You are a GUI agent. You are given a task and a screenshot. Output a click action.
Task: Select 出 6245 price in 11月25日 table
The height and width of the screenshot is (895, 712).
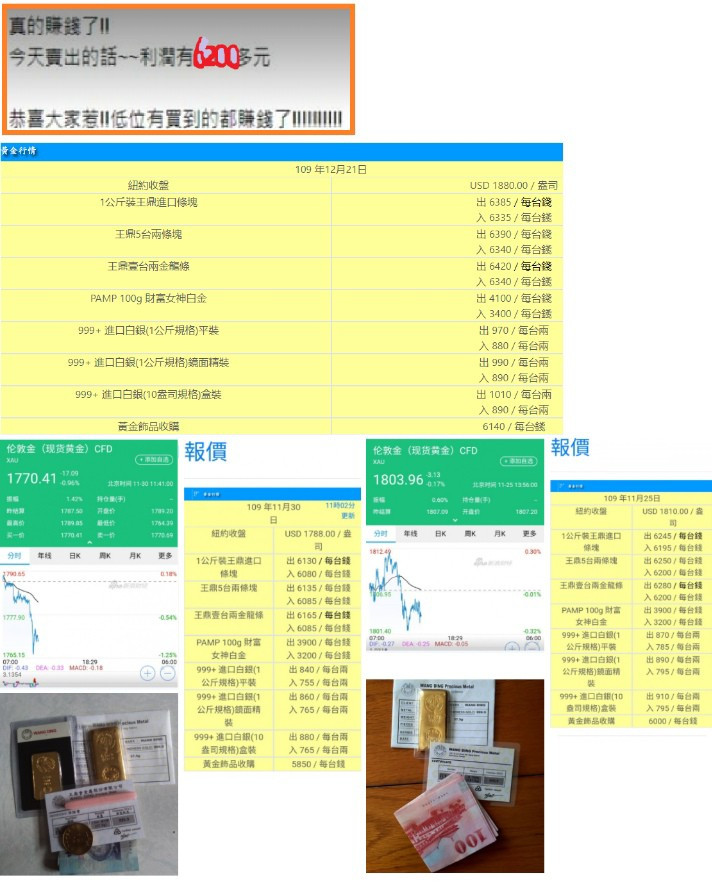(x=673, y=535)
